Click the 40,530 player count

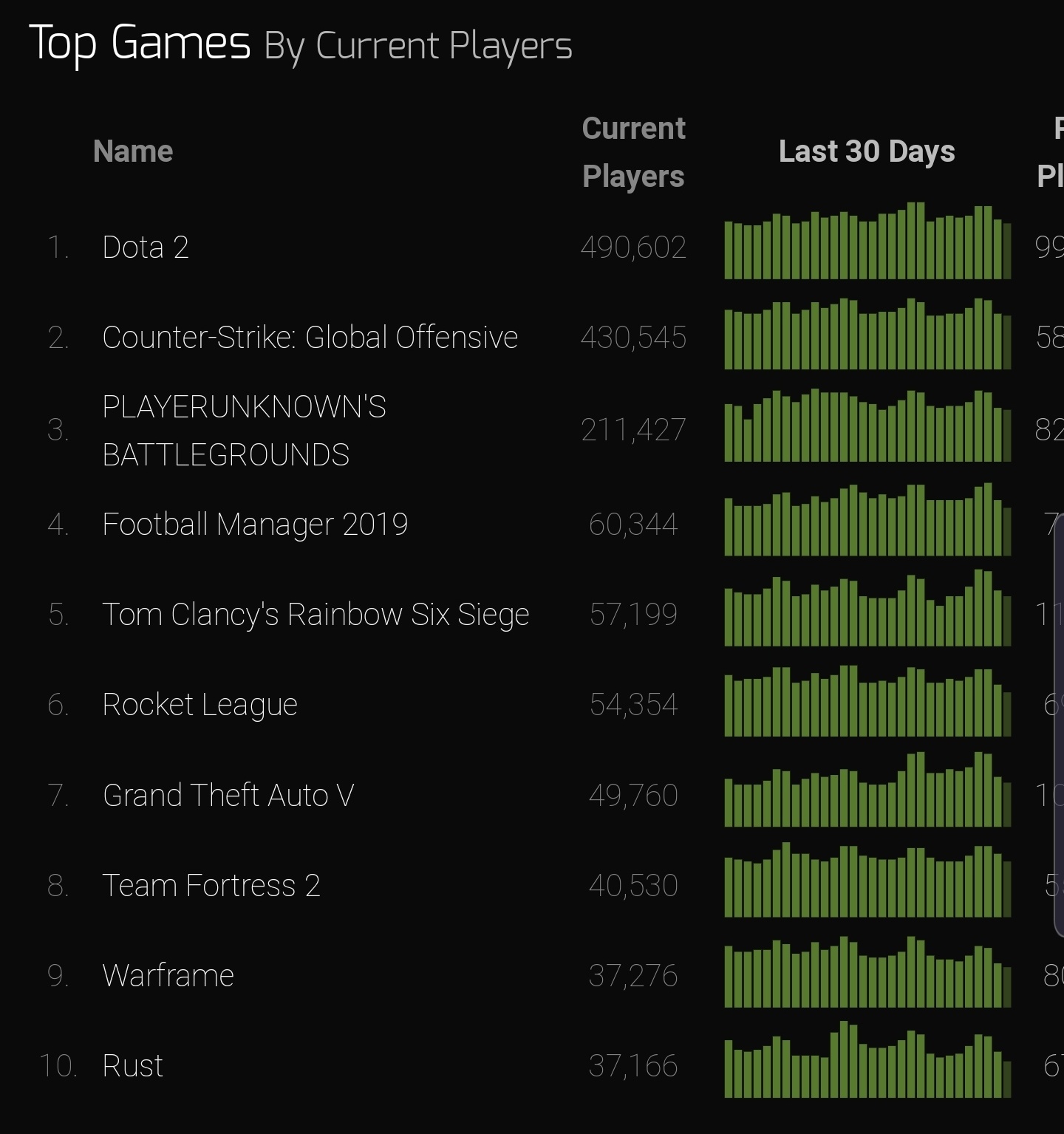tap(633, 886)
